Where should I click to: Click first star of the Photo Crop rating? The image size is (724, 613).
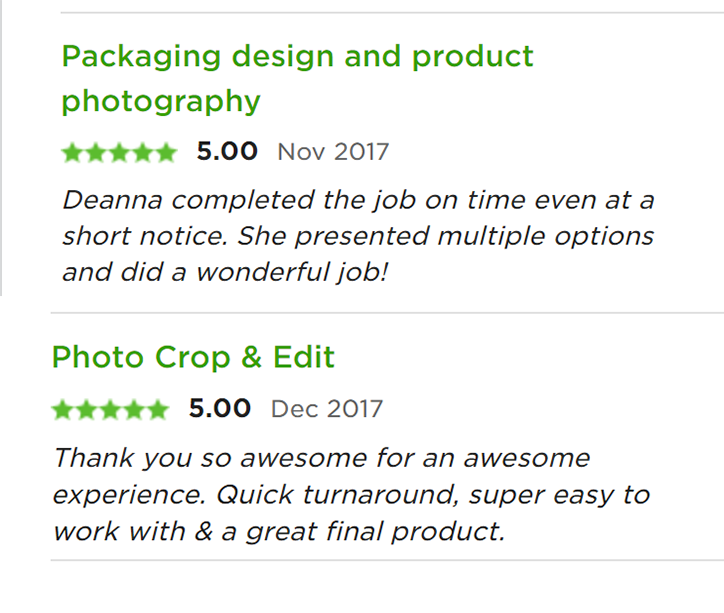(x=63, y=410)
